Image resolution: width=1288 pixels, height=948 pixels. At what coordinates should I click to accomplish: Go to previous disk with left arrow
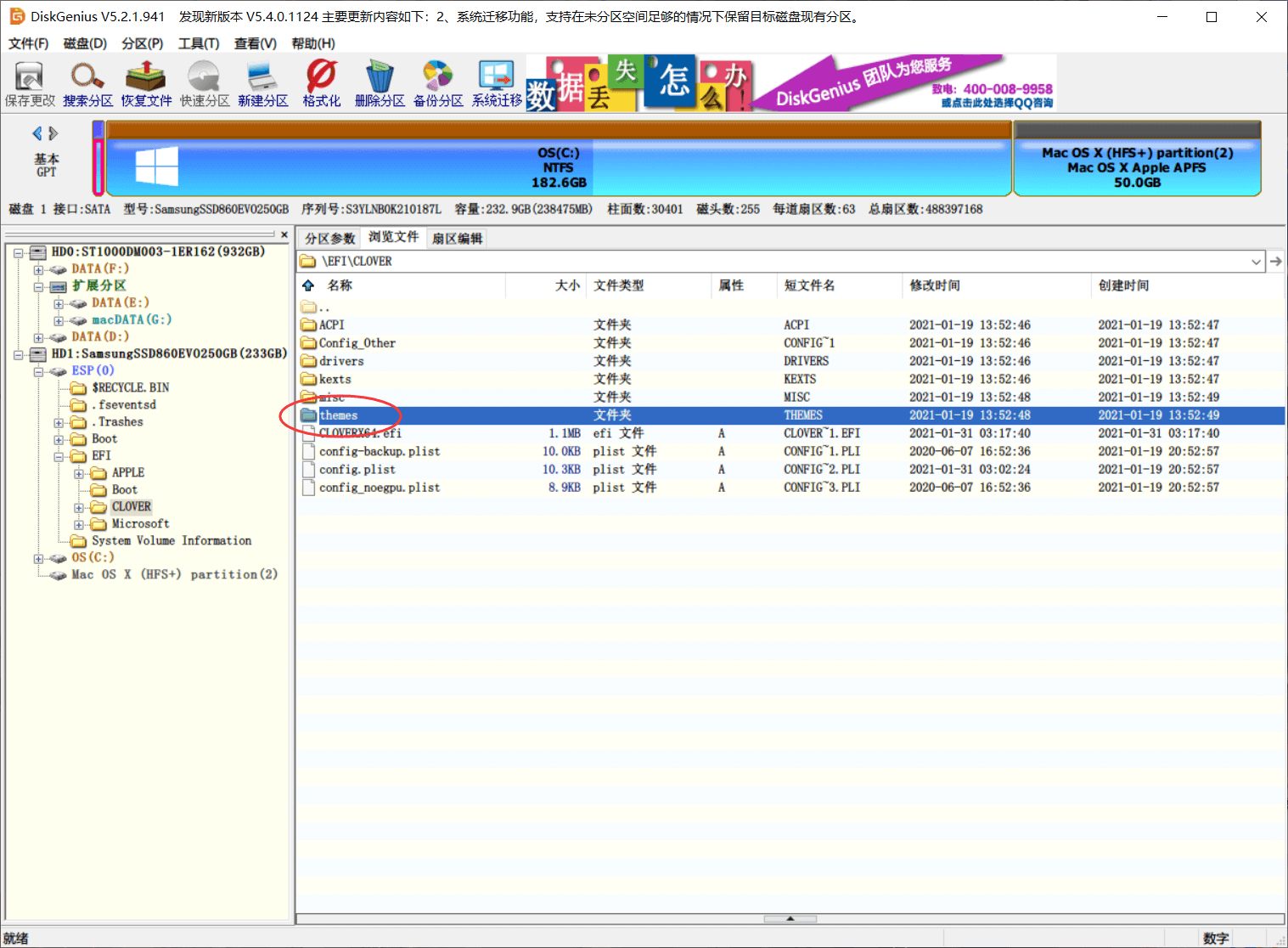[x=37, y=133]
